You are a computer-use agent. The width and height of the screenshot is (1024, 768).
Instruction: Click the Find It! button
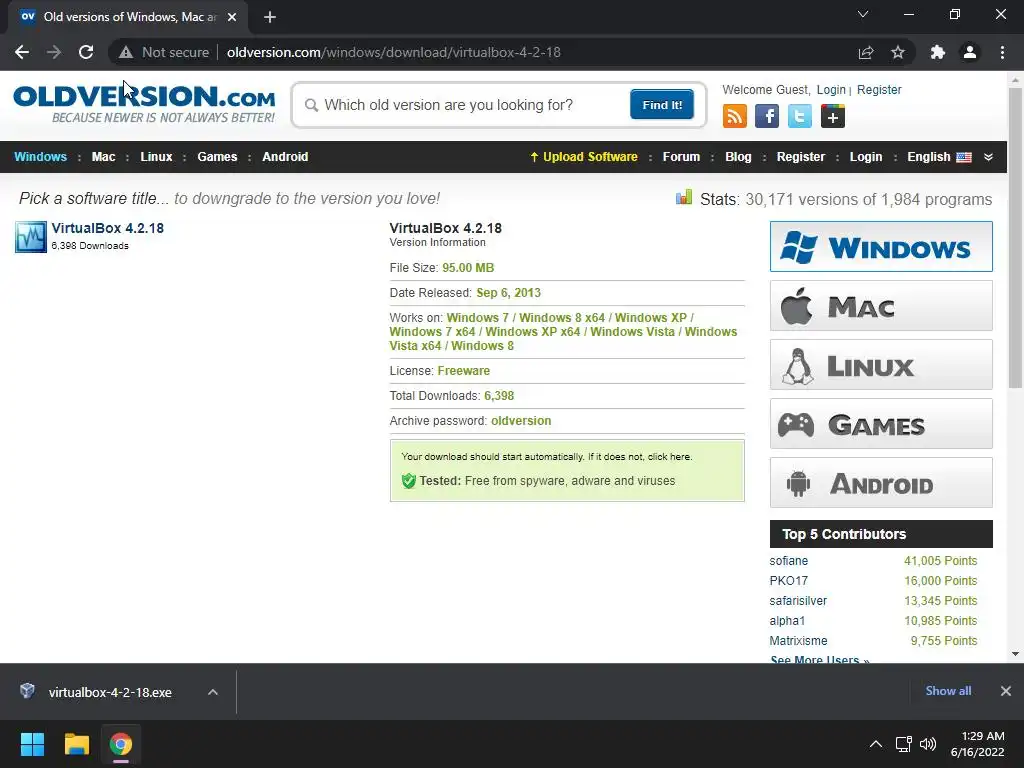(x=662, y=104)
